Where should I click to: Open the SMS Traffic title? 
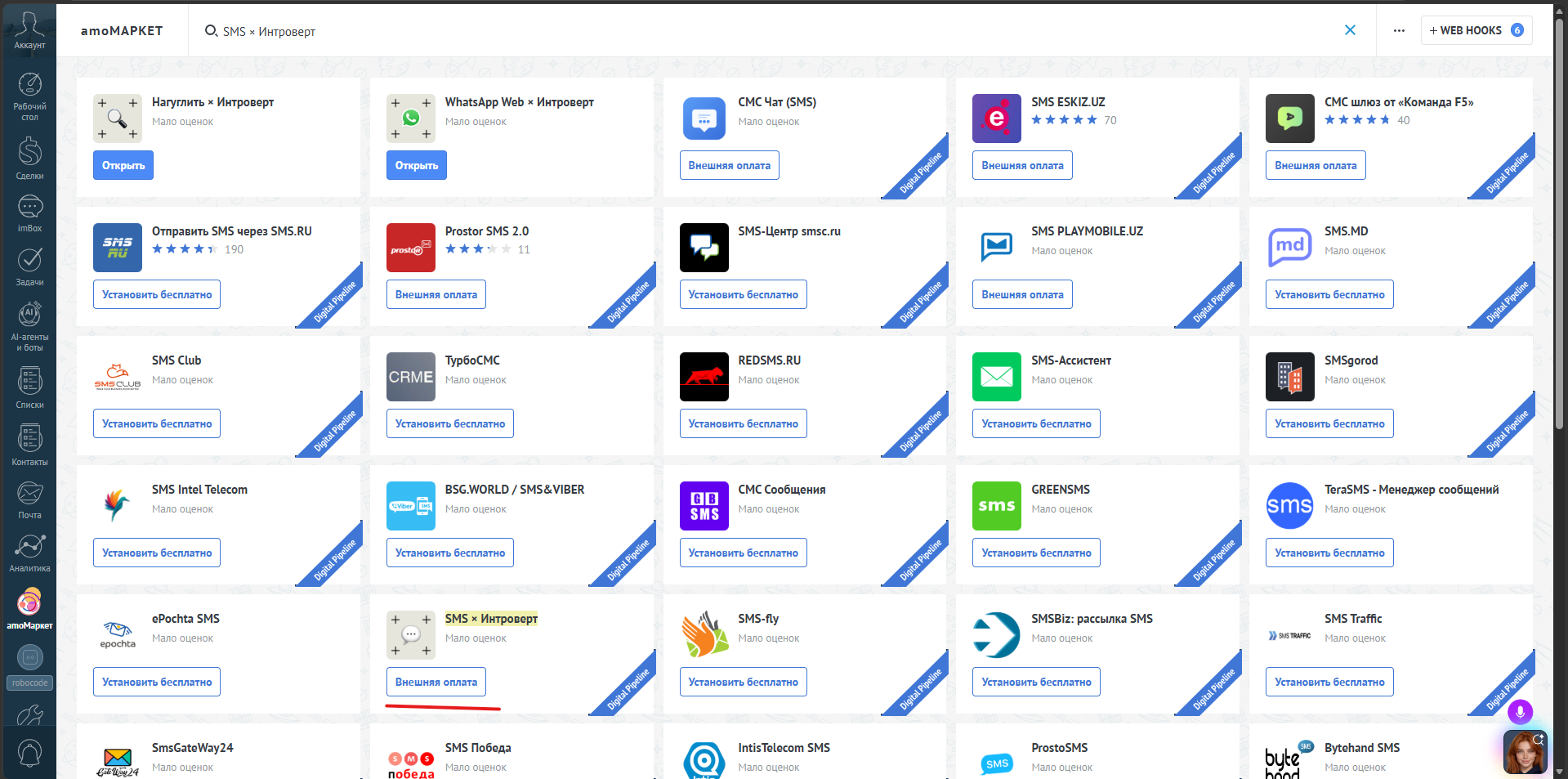pyautogui.click(x=1353, y=619)
